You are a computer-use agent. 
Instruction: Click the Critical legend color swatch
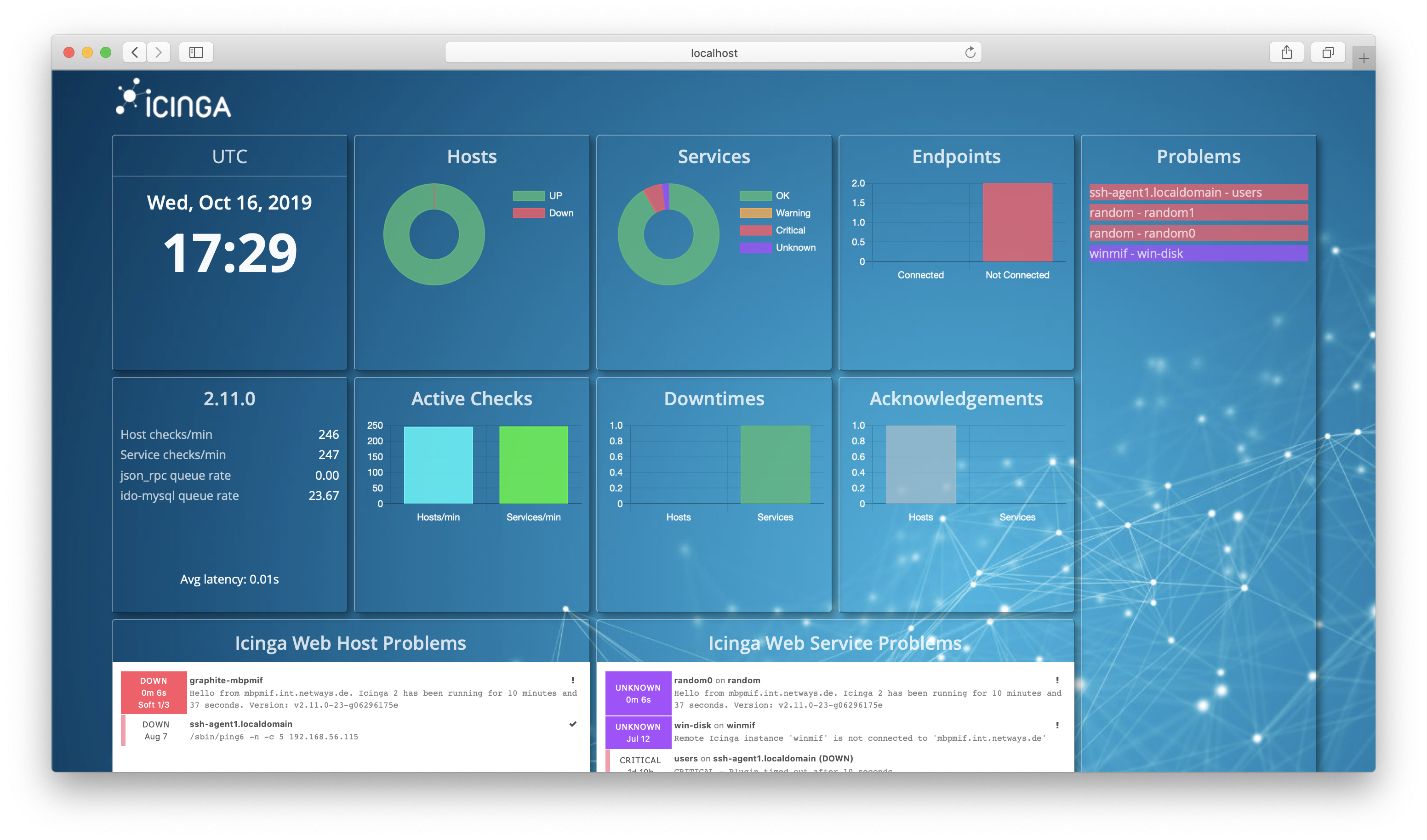tap(755, 230)
